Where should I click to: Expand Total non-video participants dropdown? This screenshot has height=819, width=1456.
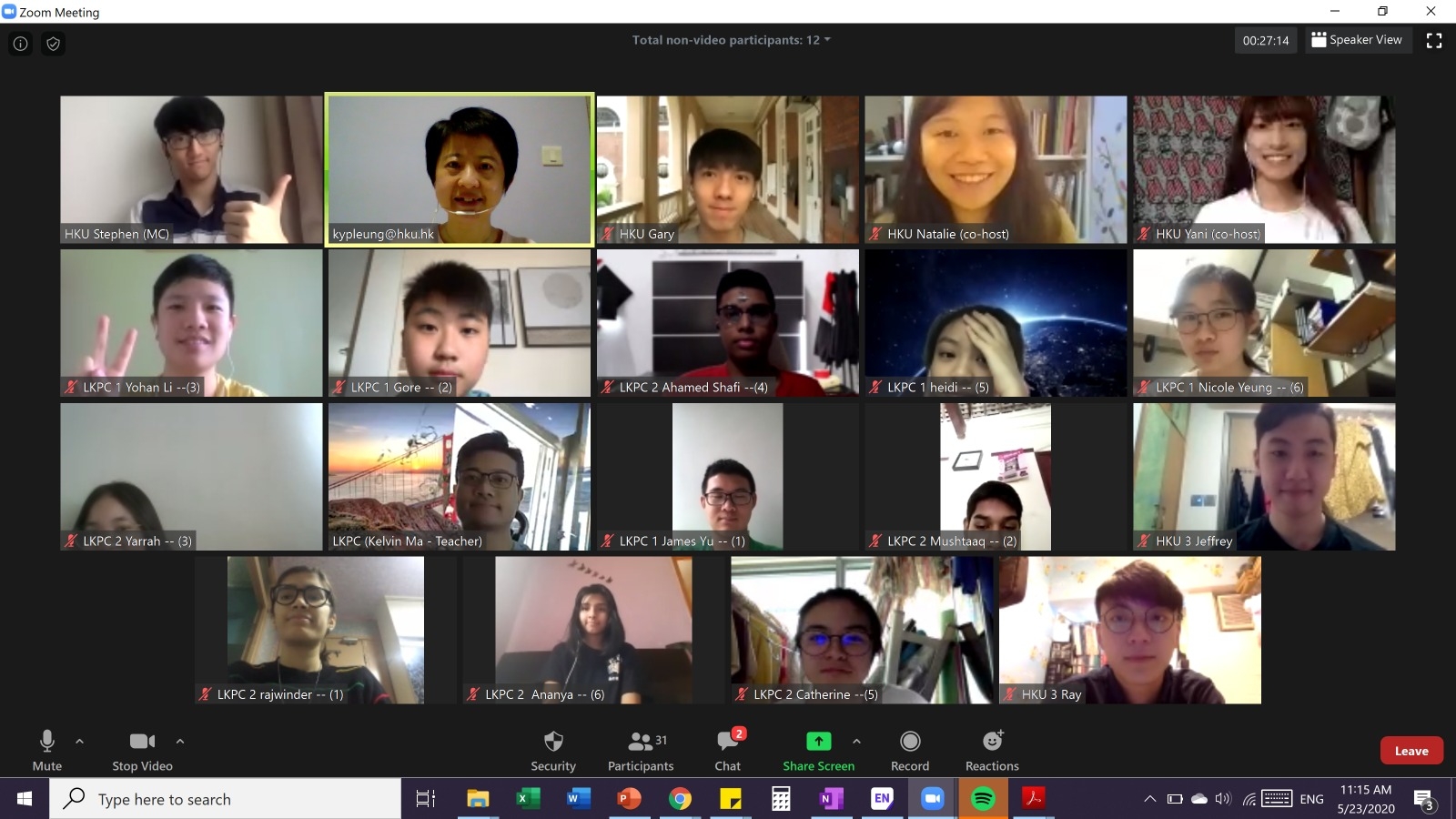732,40
